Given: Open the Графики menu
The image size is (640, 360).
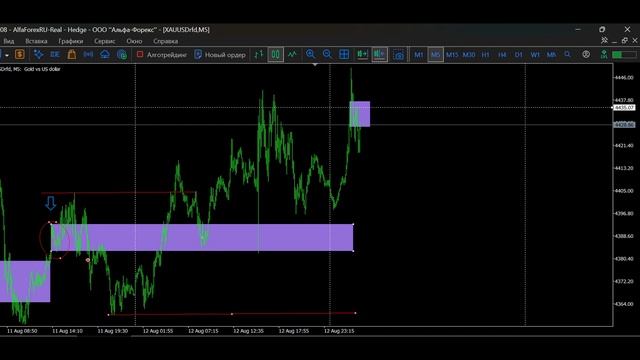Looking at the screenshot, I should (71, 41).
